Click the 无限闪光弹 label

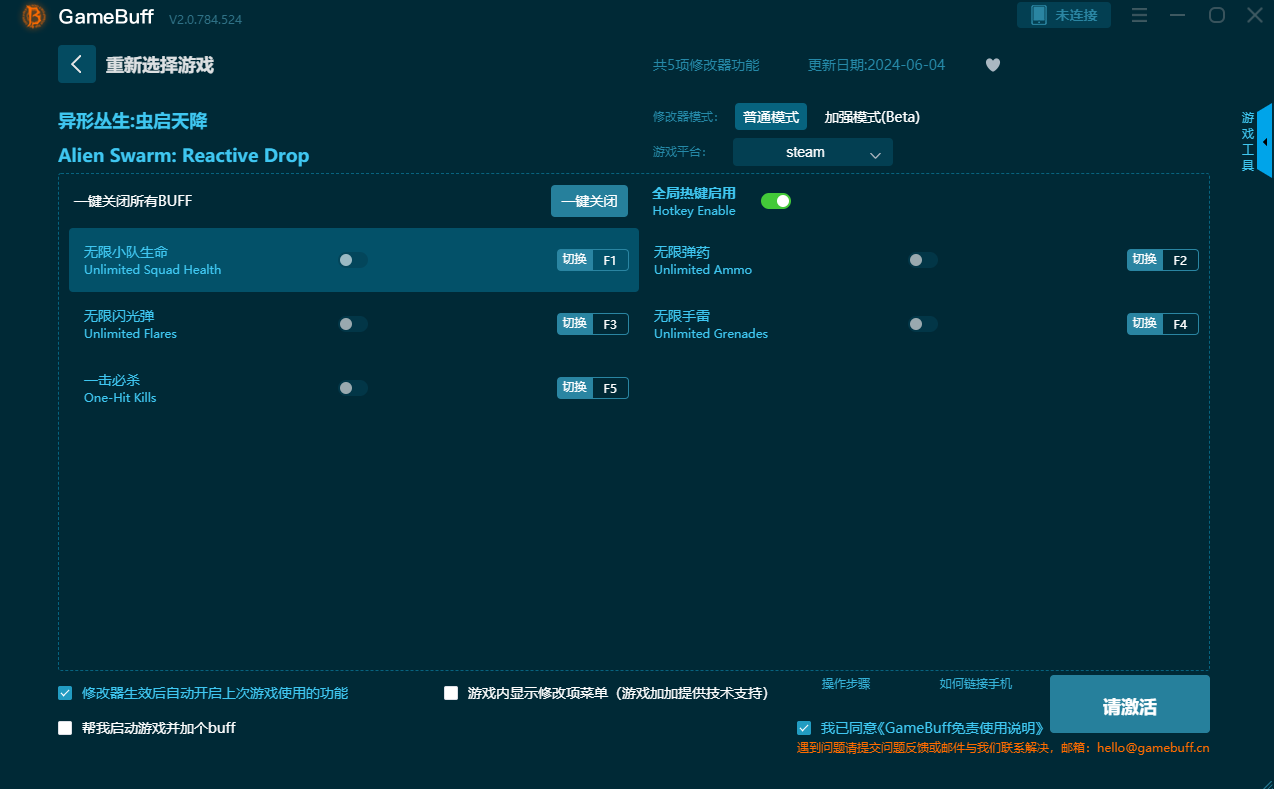[x=119, y=316]
